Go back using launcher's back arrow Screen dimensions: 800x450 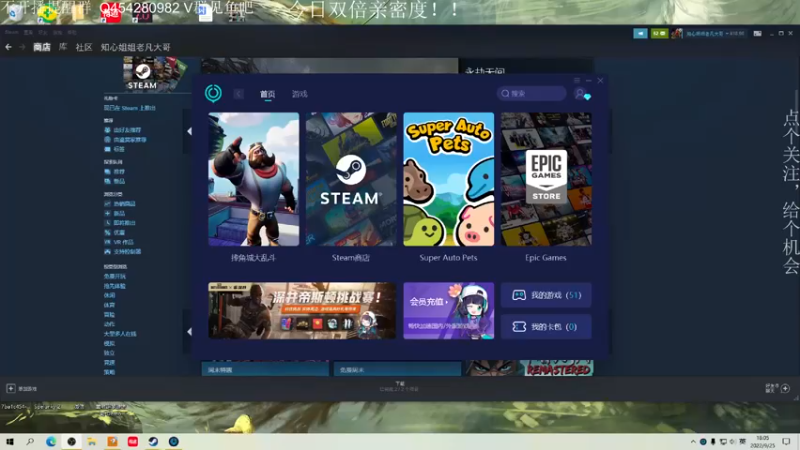238,94
